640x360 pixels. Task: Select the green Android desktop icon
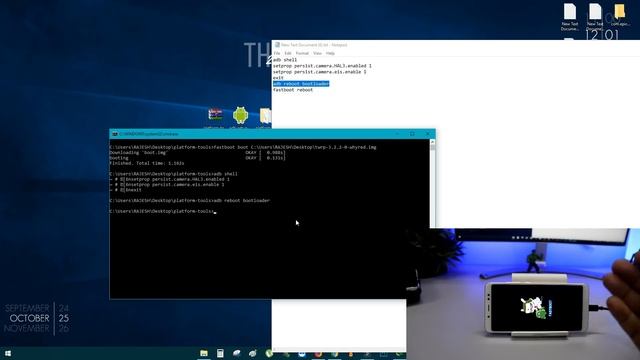240,116
